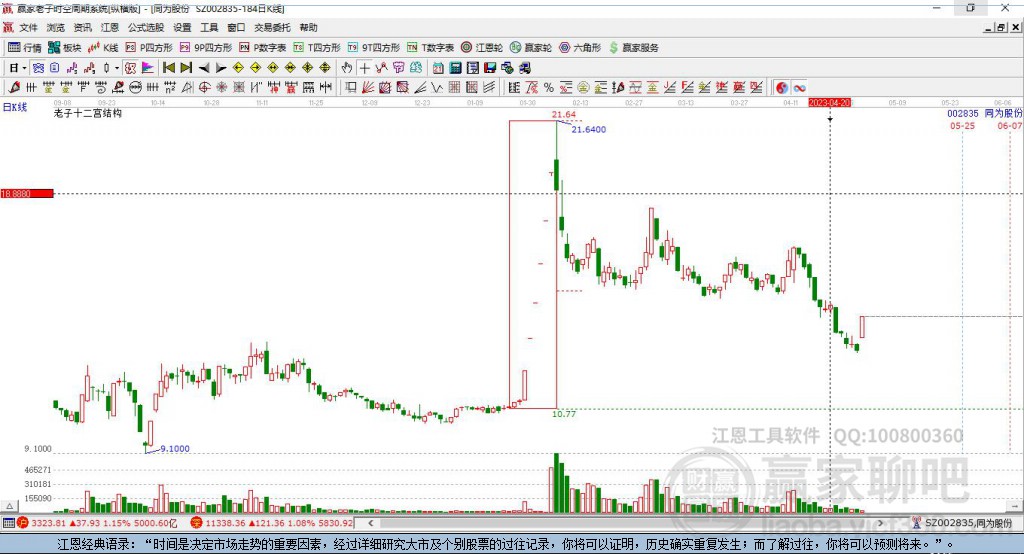Open the 工具 menu

coord(209,27)
